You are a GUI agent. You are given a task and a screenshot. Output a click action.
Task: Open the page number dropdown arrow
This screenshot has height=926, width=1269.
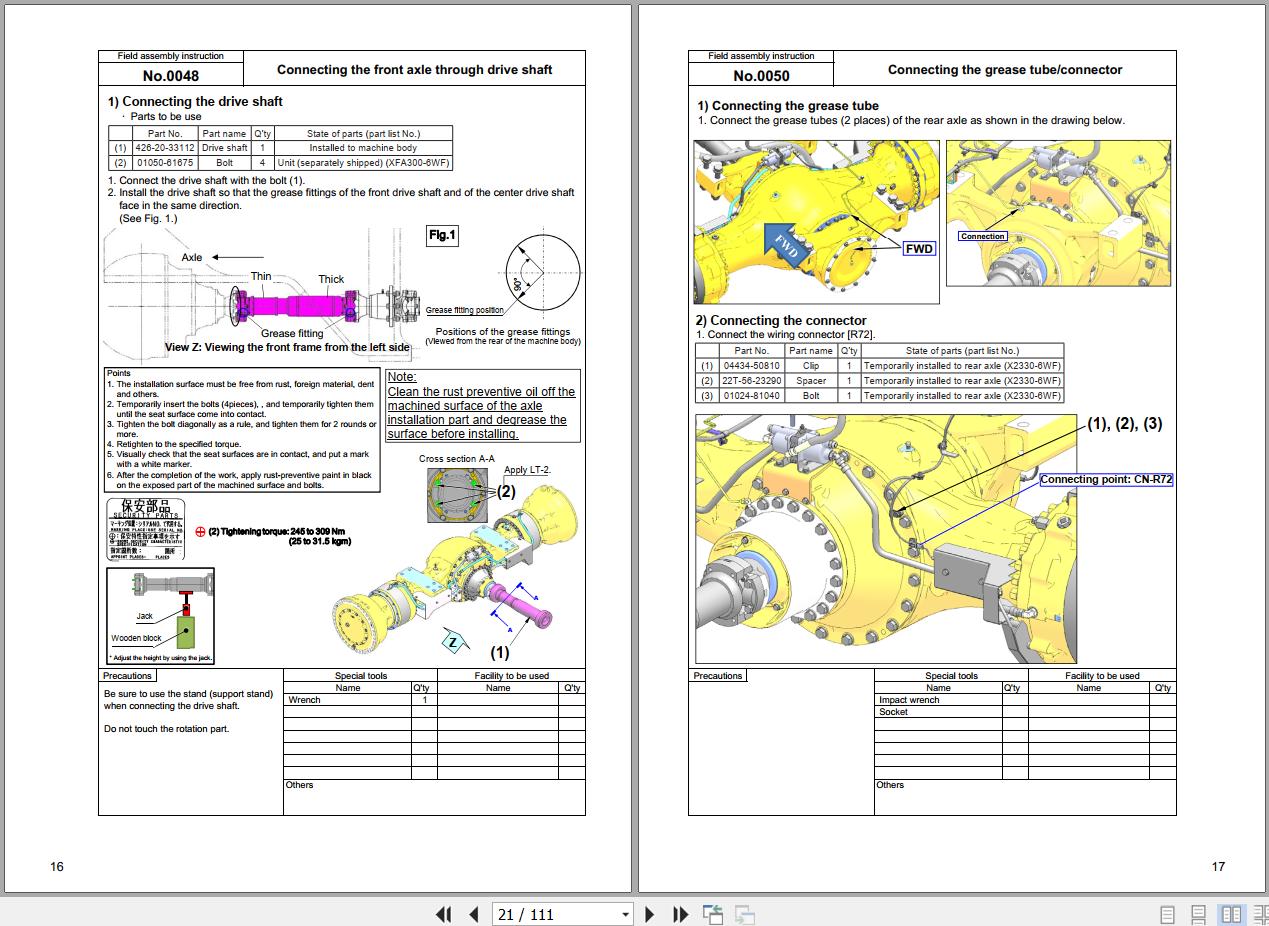click(x=626, y=914)
